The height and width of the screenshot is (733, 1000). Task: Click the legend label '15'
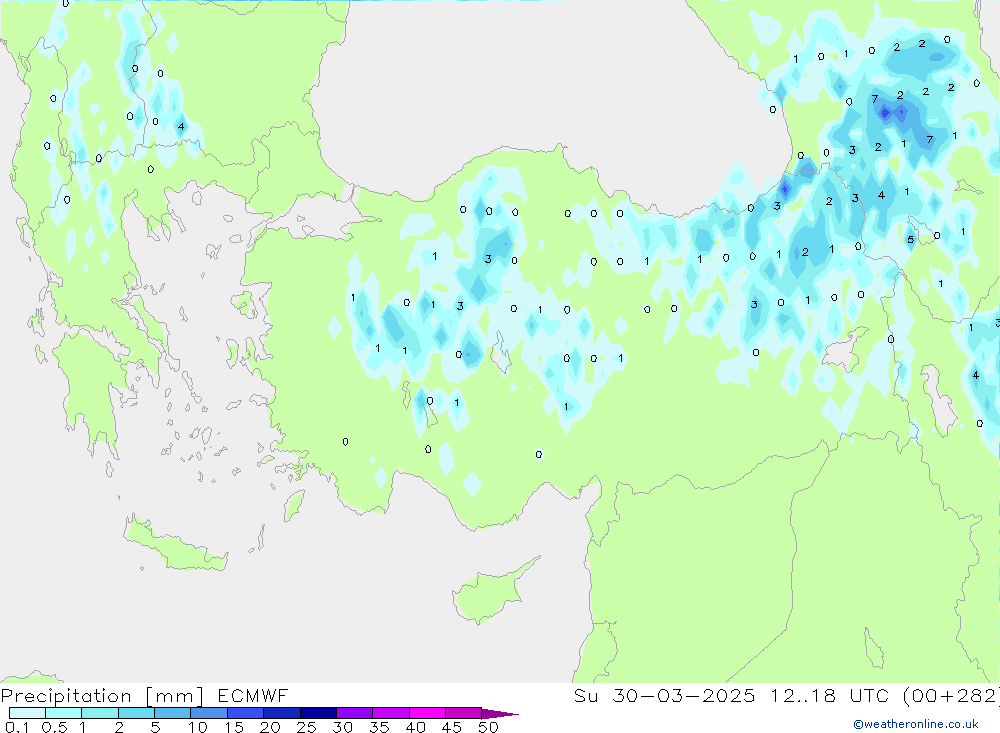(x=234, y=727)
